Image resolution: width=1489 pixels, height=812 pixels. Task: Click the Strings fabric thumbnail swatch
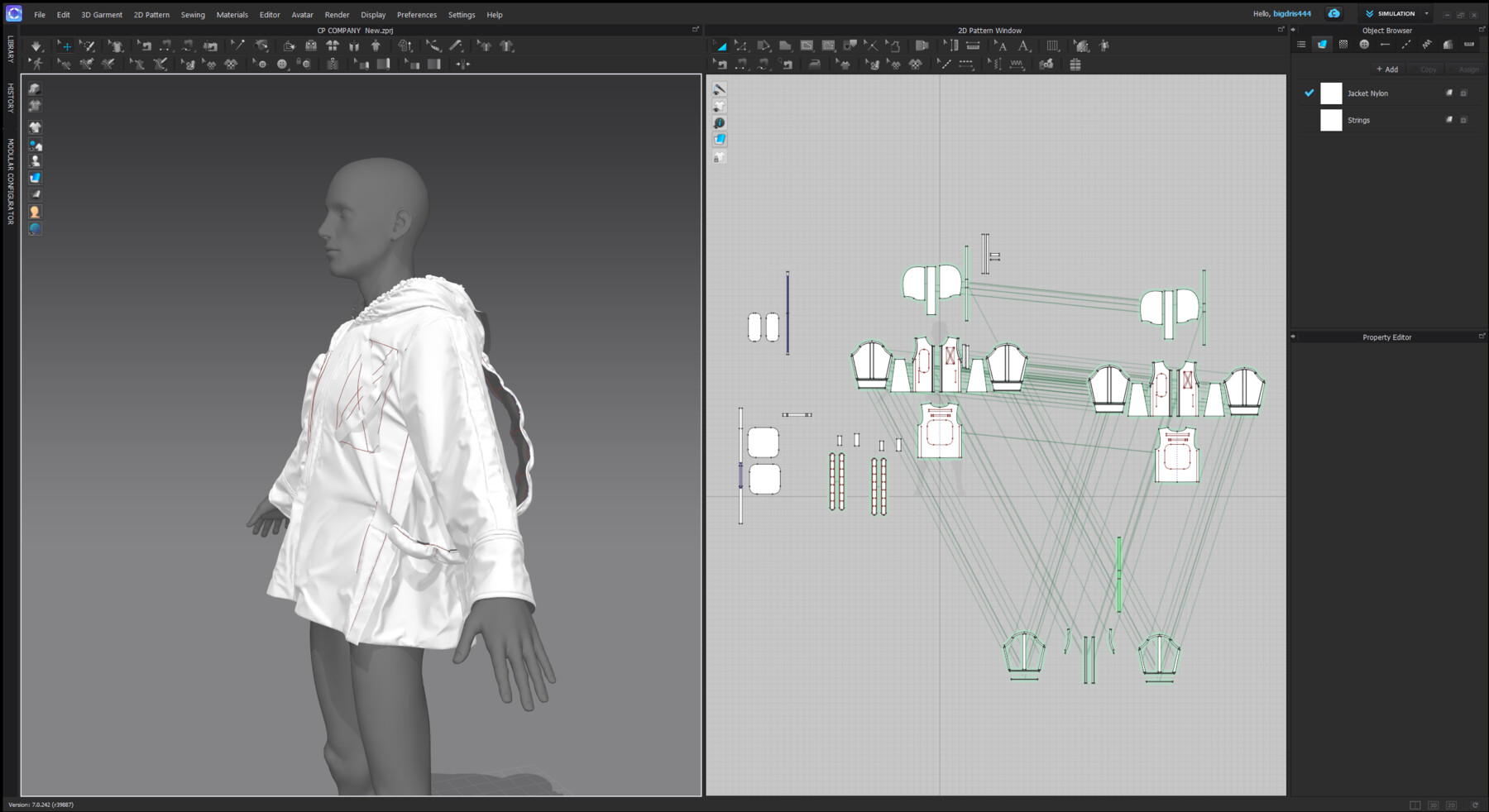click(1332, 121)
